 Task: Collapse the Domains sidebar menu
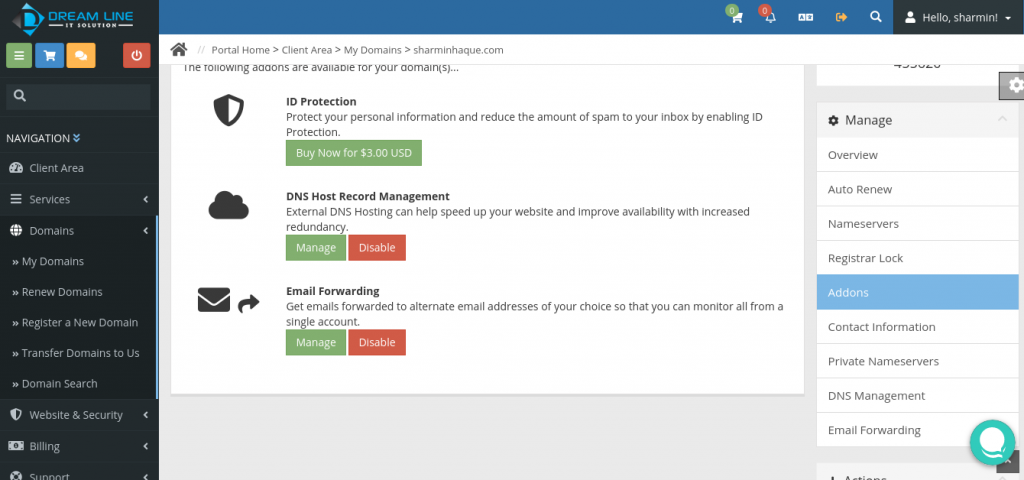click(79, 231)
